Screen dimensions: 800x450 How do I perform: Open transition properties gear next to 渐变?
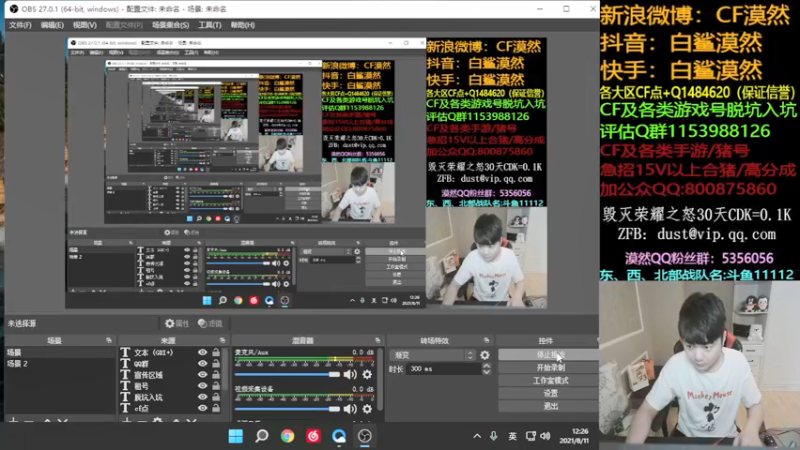pyautogui.click(x=485, y=355)
